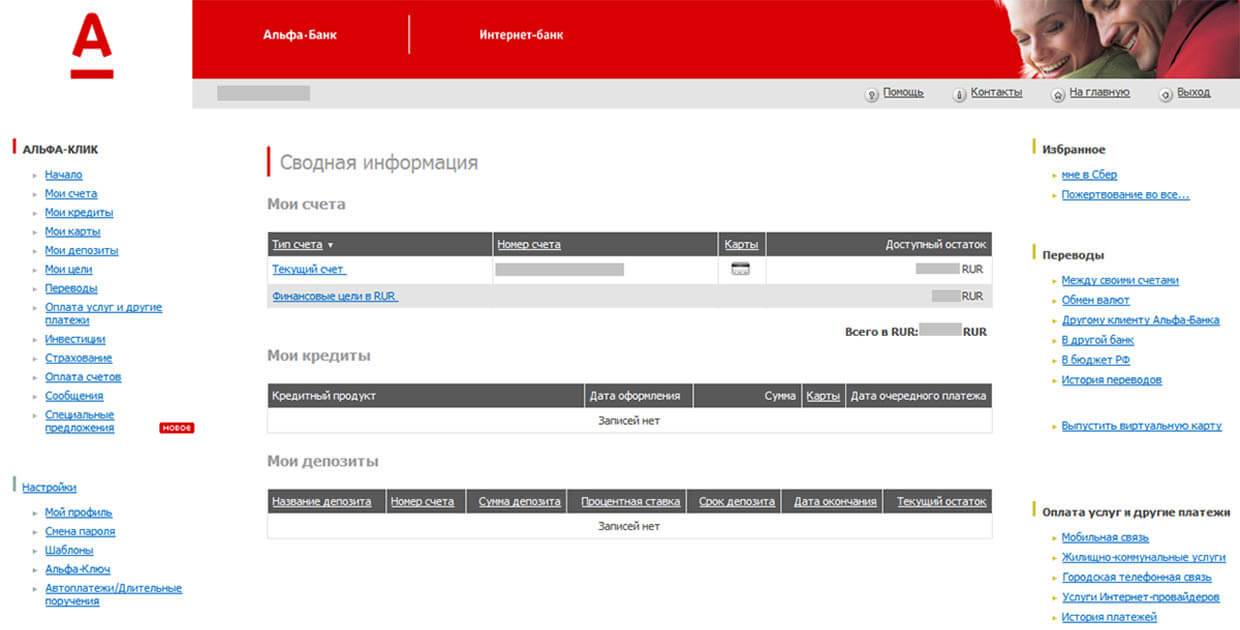Open card icon in Текущий счет row

tap(741, 268)
